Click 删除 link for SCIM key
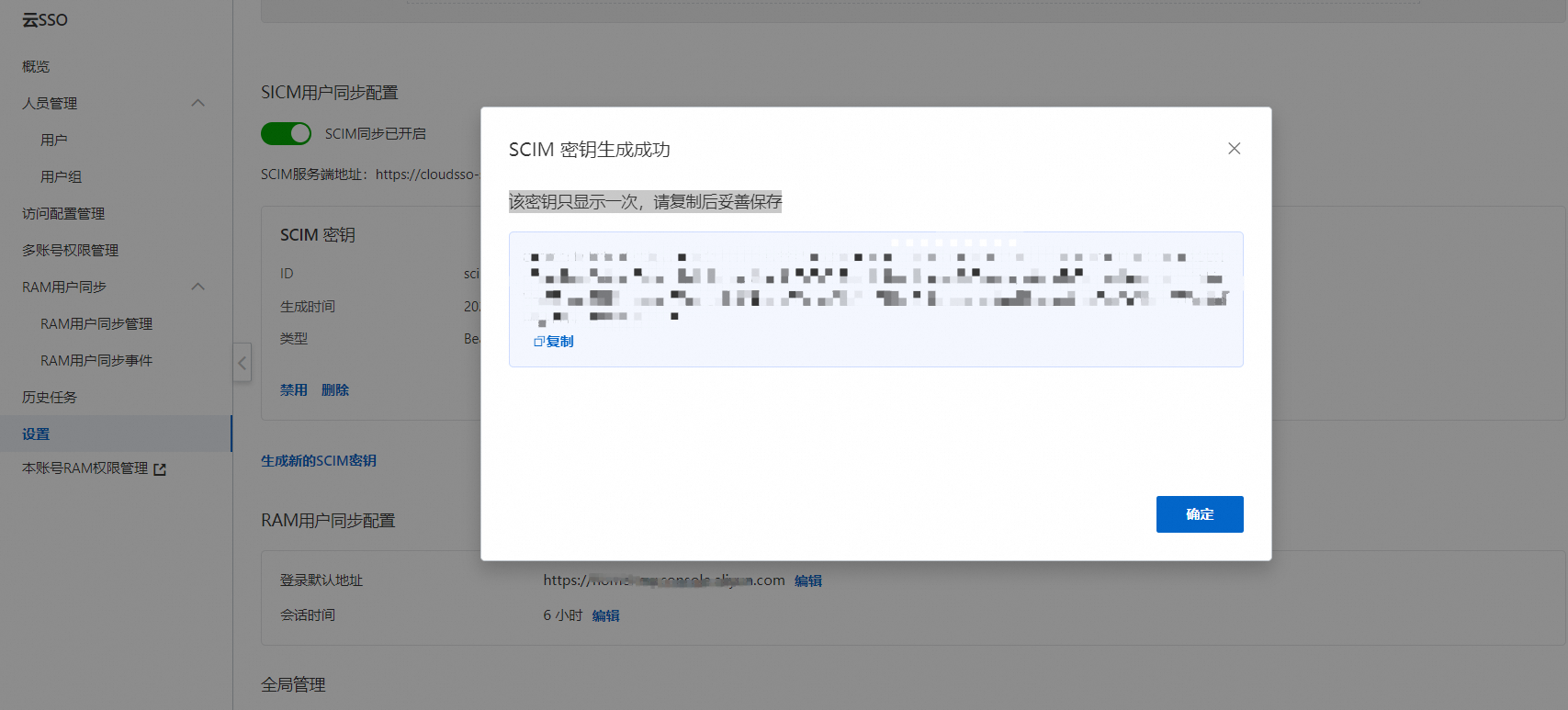 [x=335, y=390]
